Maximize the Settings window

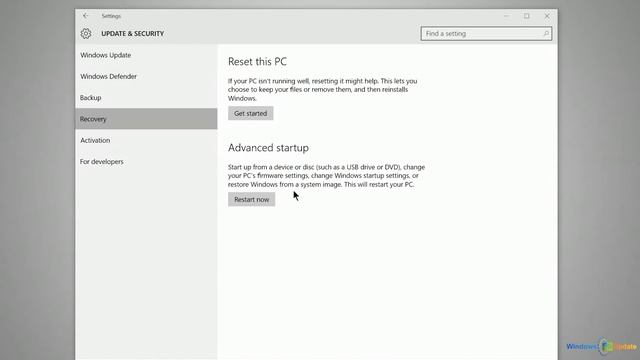click(x=527, y=16)
